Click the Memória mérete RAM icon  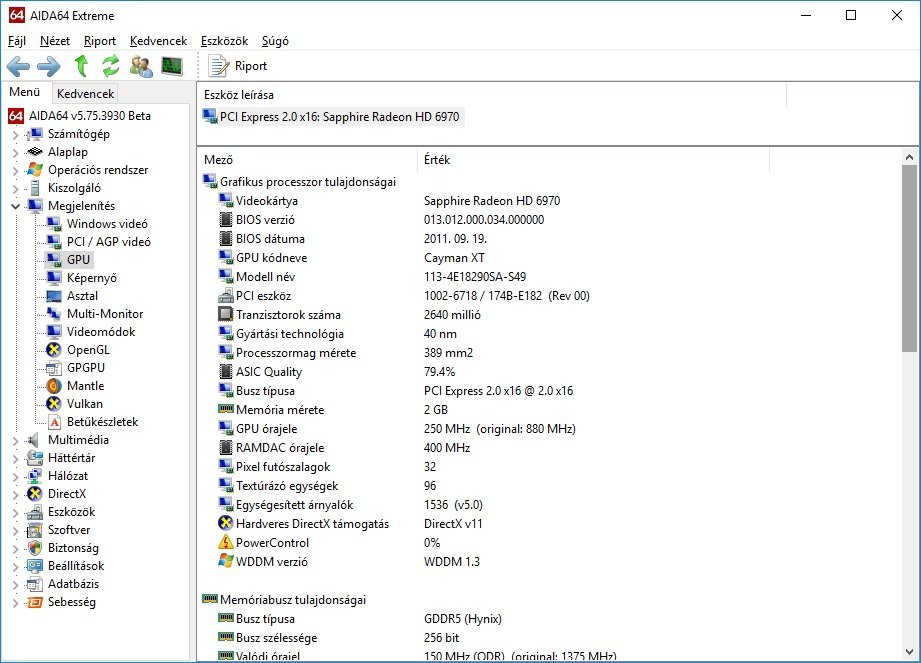(226, 409)
